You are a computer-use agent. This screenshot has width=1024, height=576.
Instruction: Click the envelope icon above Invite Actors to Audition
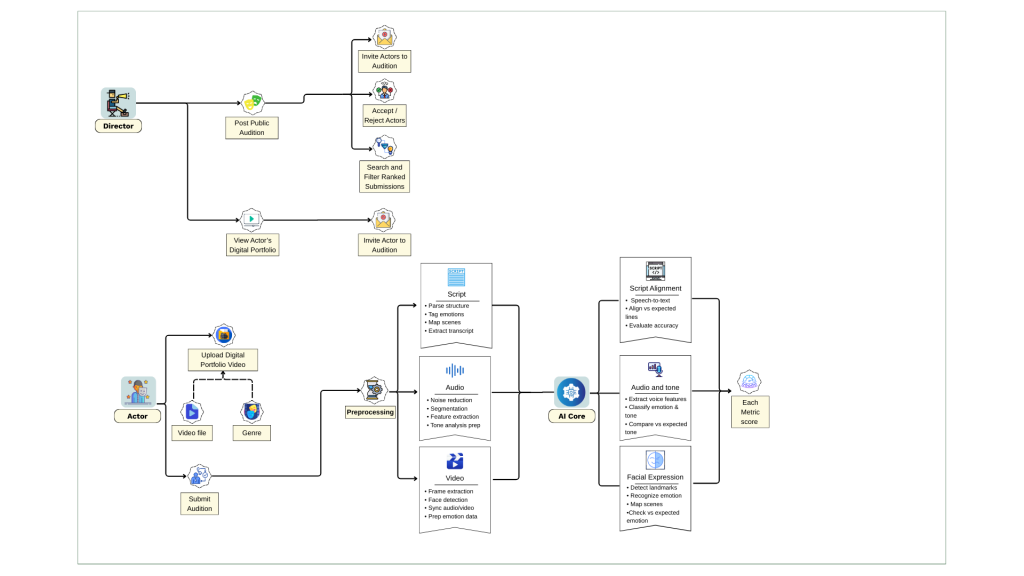[x=385, y=37]
